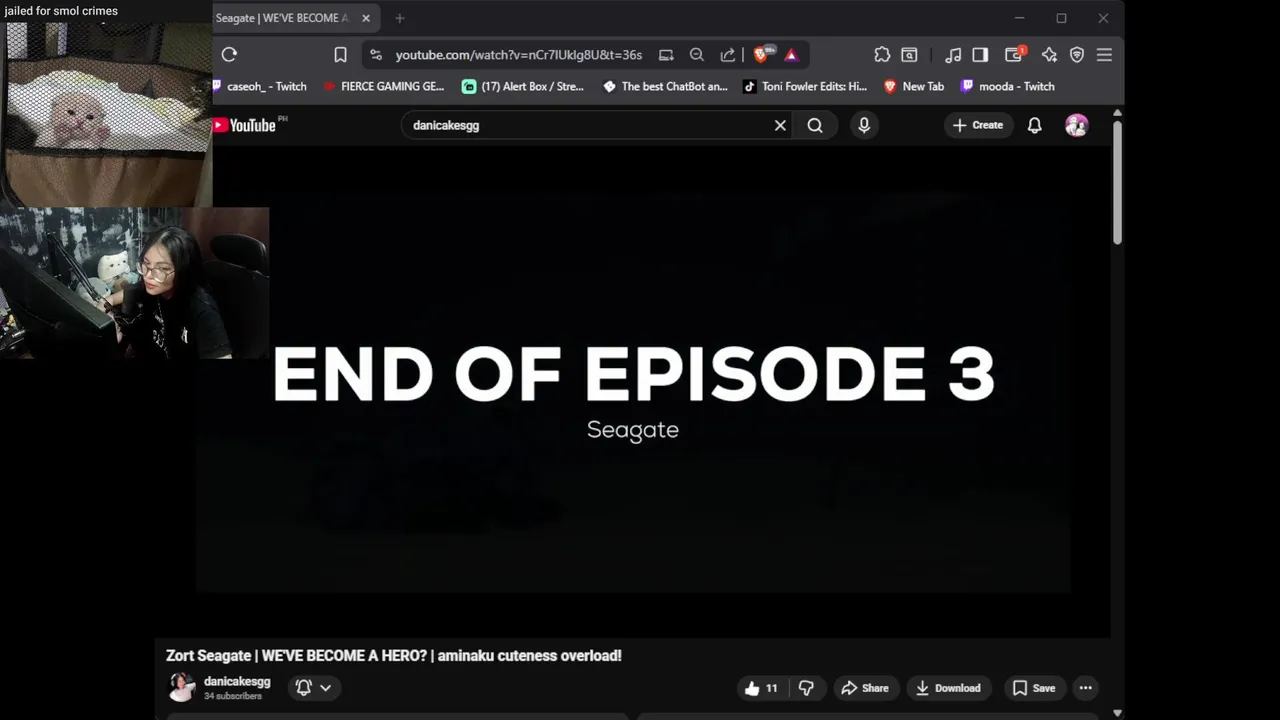Viewport: 1280px width, 720px height.
Task: Reload the page with the refresh icon
Action: coord(229,55)
